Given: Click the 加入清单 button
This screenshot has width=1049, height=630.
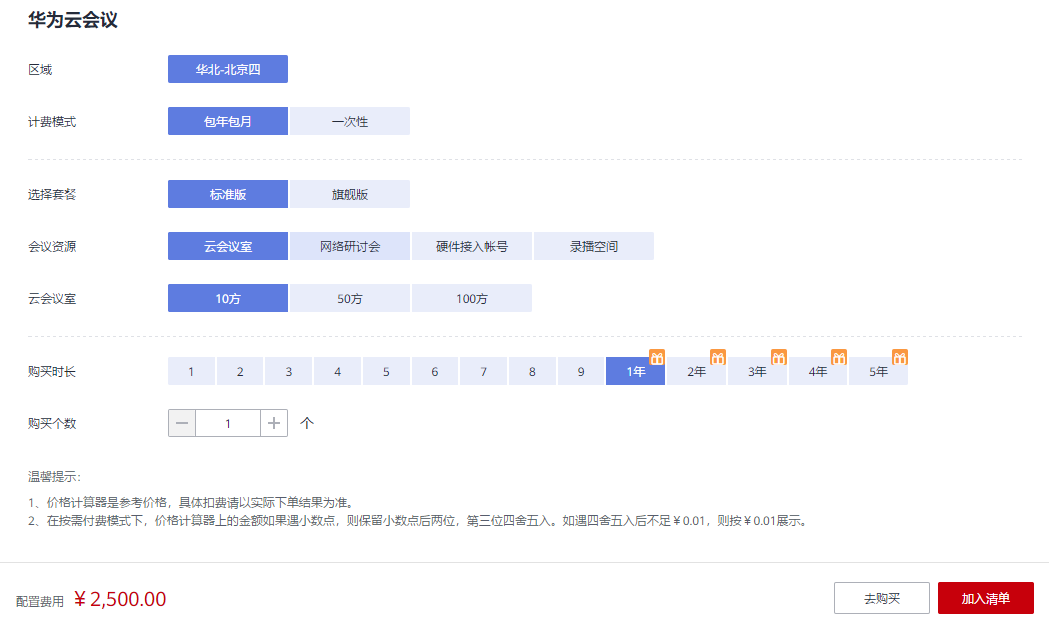Looking at the screenshot, I should [x=986, y=599].
